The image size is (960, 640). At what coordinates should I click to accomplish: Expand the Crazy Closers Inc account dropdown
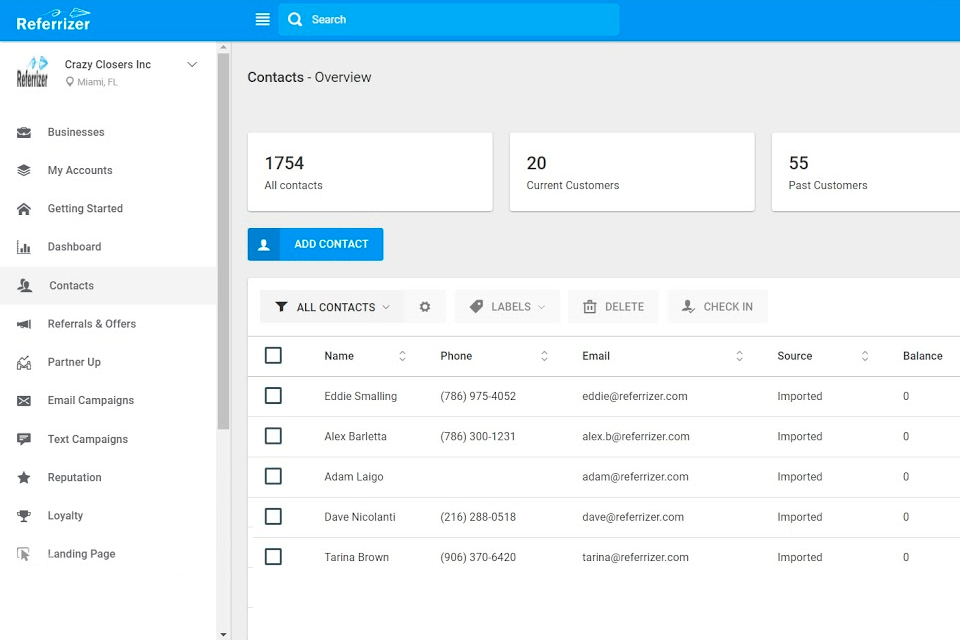[193, 65]
